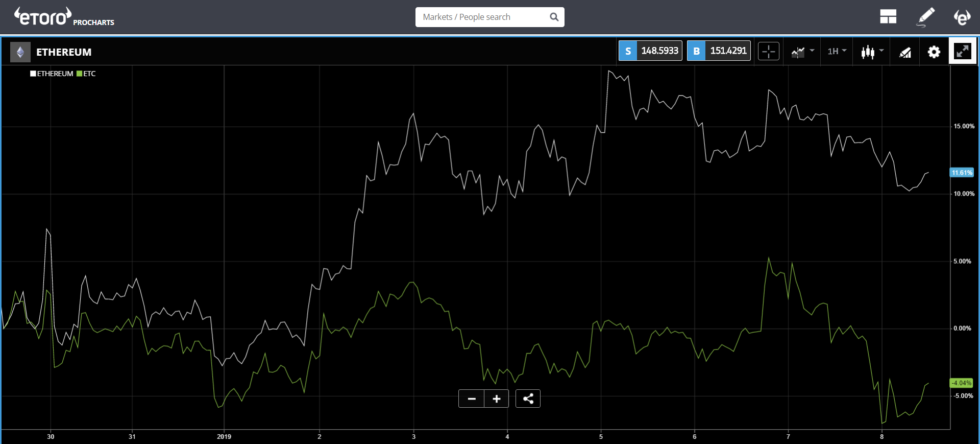Zoom in the chart with plus button
The height and width of the screenshot is (444, 980).
click(496, 398)
